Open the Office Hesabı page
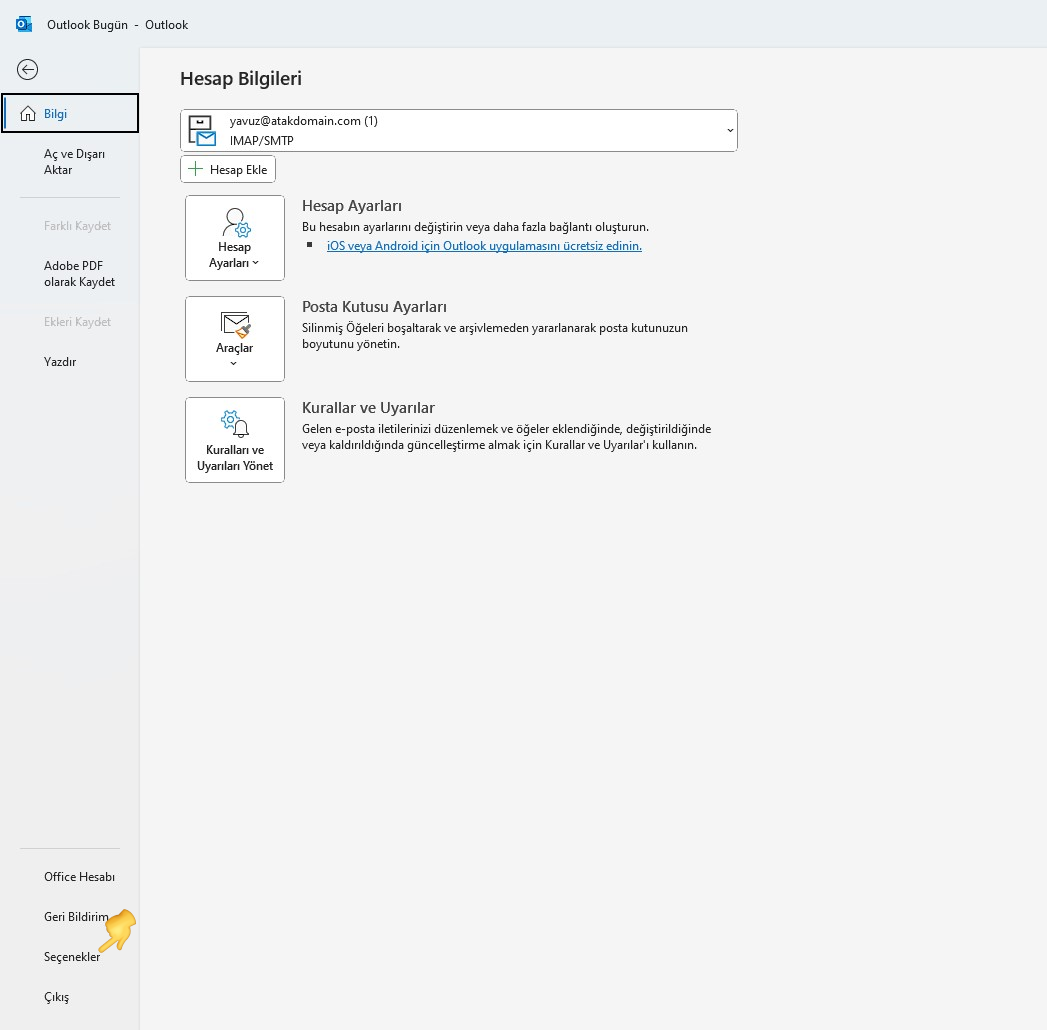This screenshot has width=1047, height=1030. pyautogui.click(x=79, y=876)
